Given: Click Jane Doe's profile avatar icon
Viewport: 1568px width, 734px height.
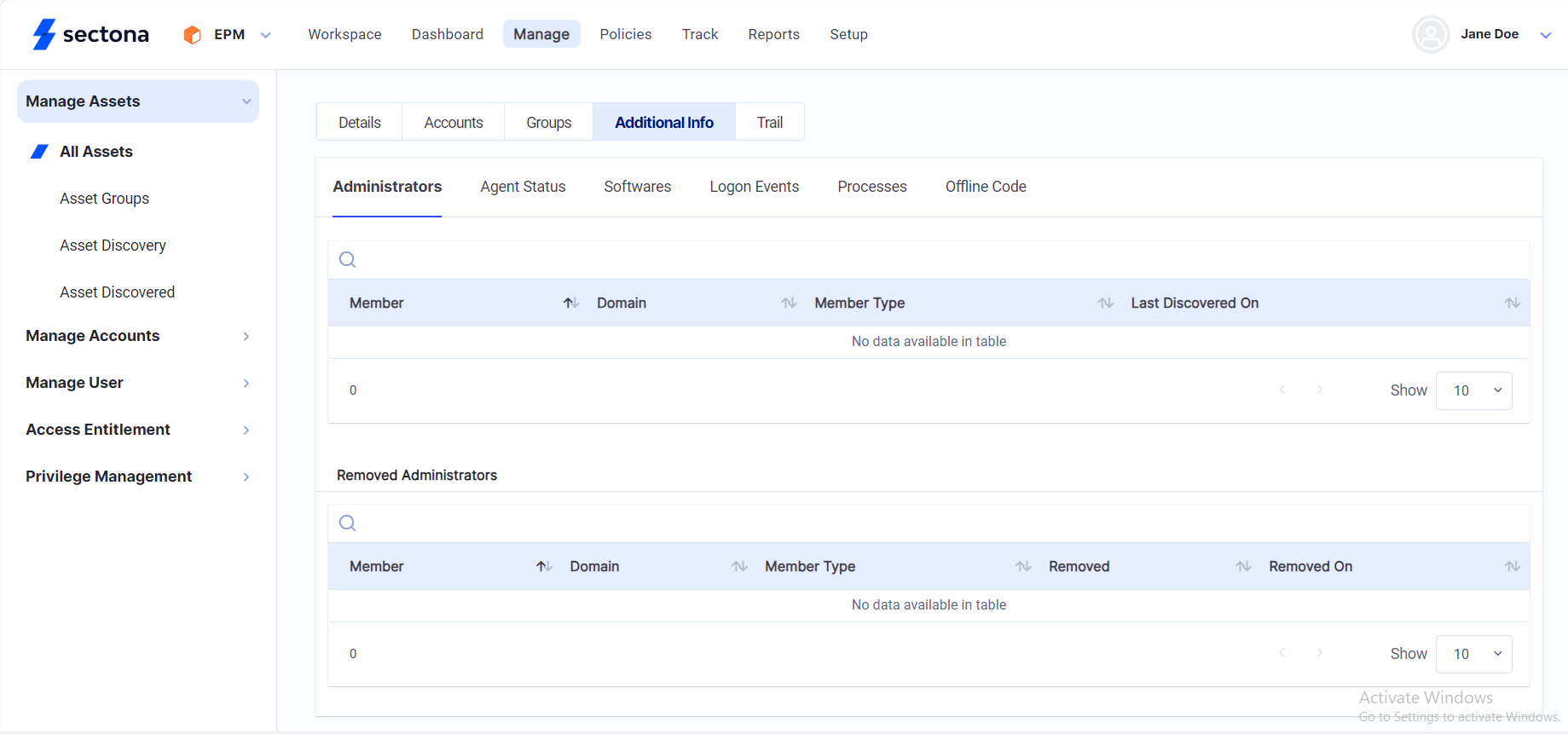Looking at the screenshot, I should [1430, 35].
